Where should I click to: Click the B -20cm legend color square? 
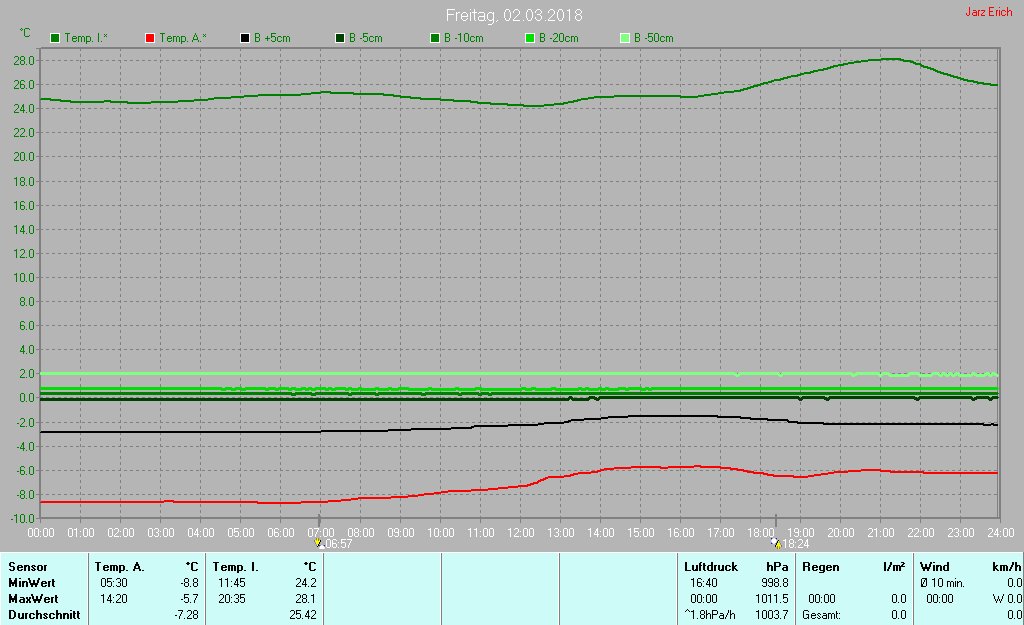(x=530, y=39)
